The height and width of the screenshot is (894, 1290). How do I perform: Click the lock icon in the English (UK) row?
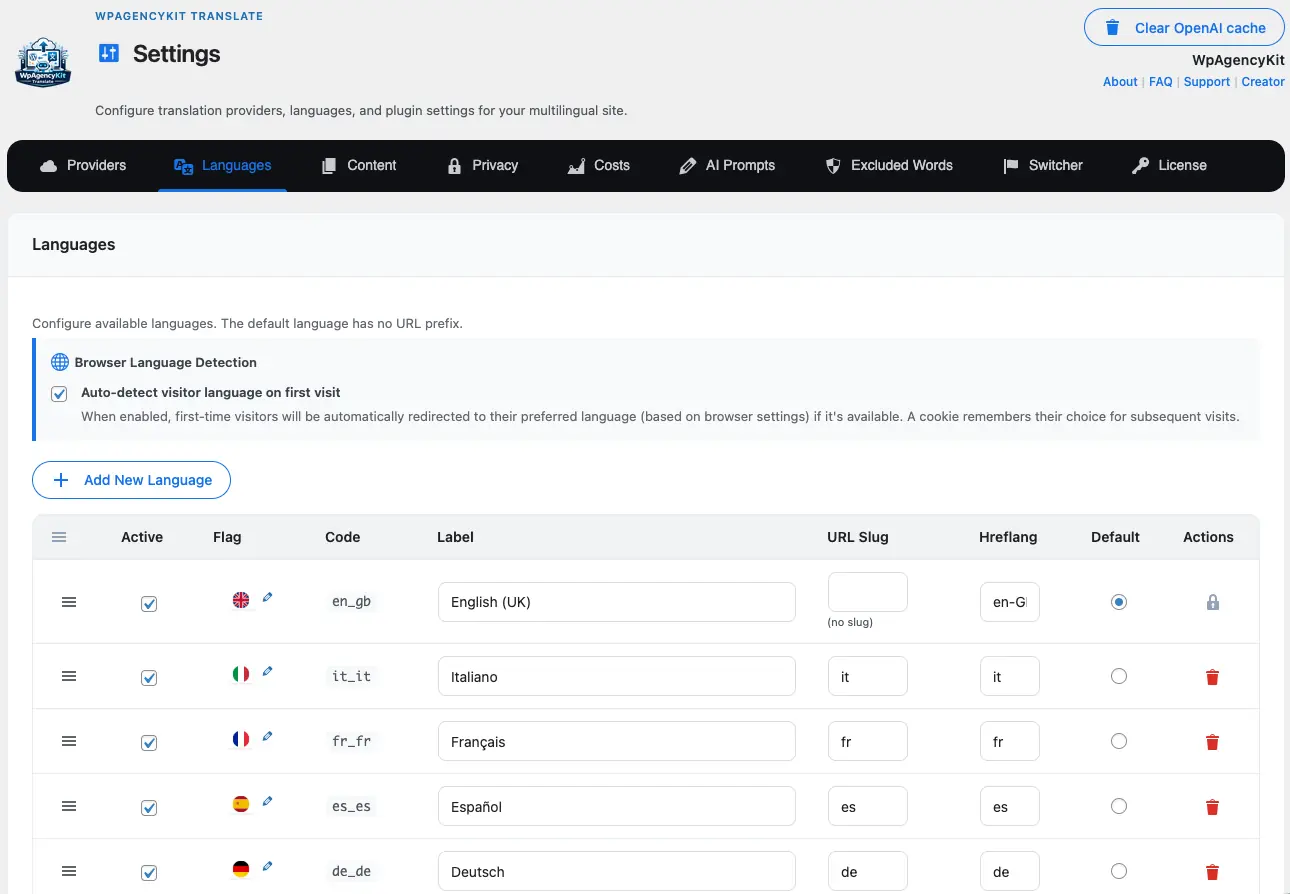point(1213,602)
